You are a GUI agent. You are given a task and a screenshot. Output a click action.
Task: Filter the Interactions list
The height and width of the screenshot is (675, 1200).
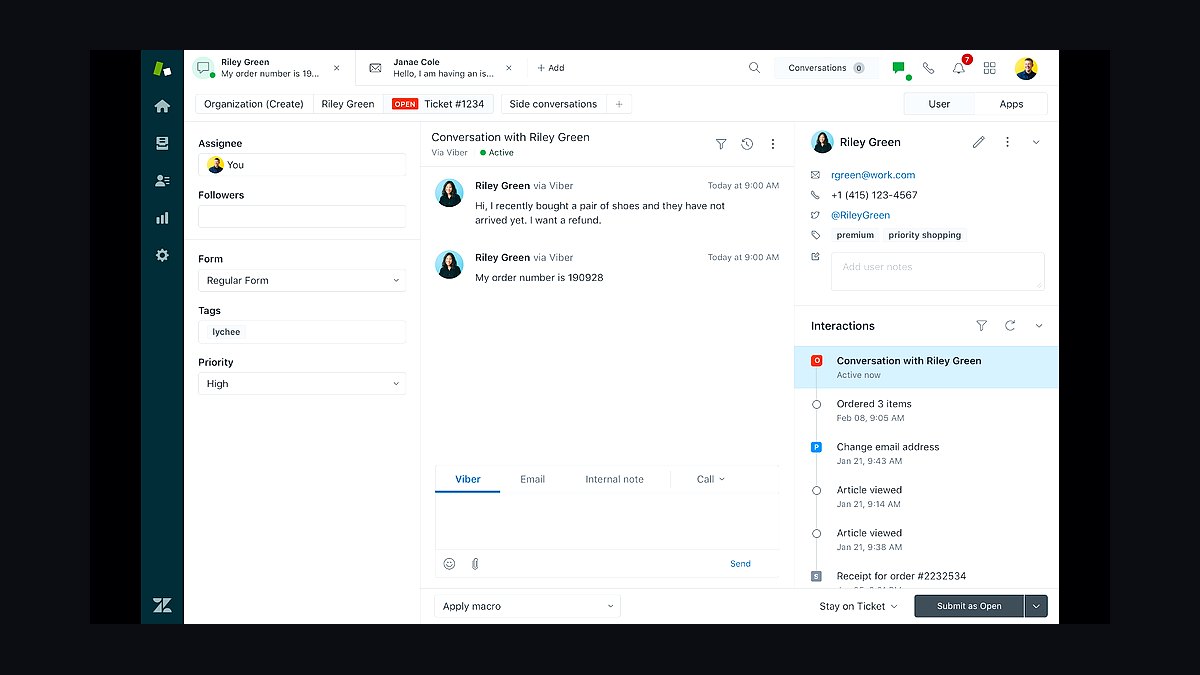point(981,326)
